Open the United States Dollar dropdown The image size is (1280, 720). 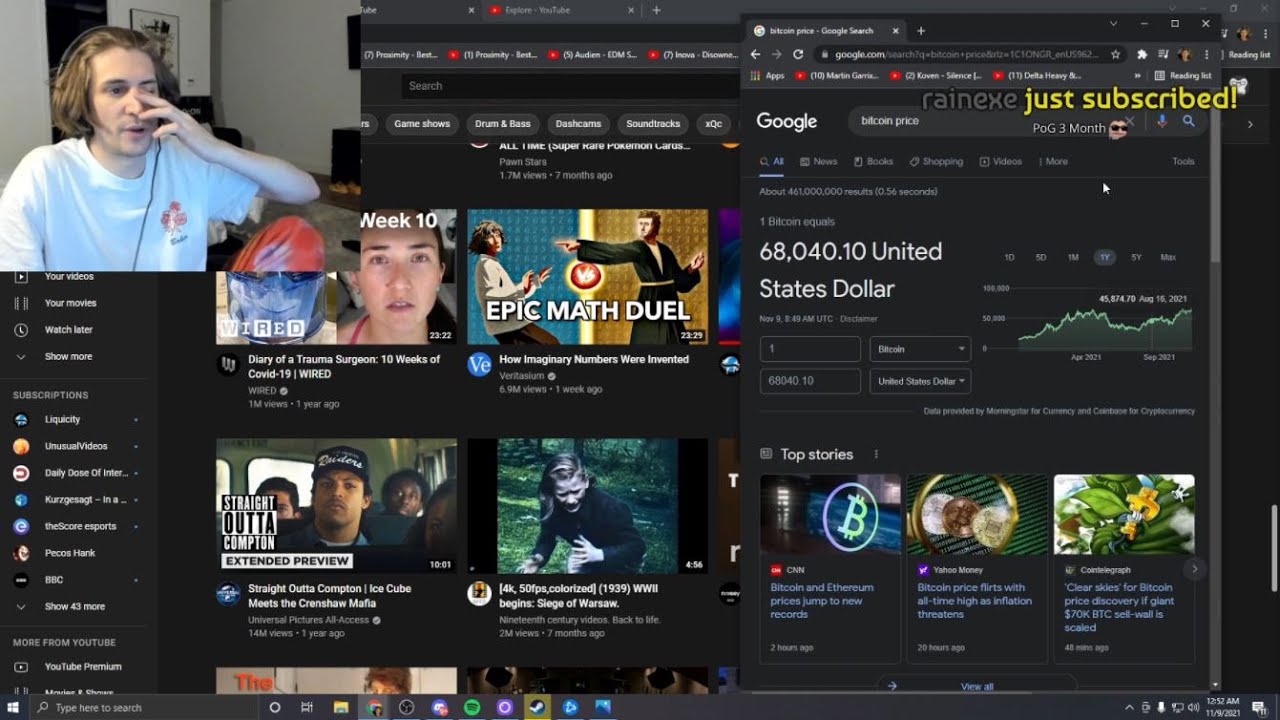[920, 381]
